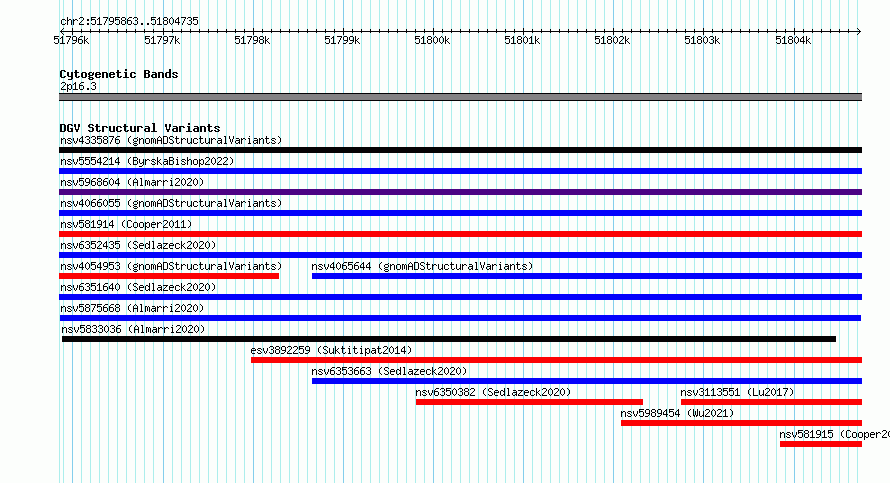Click the 51802k ruler mark
The height and width of the screenshot is (483, 890).
point(612,40)
